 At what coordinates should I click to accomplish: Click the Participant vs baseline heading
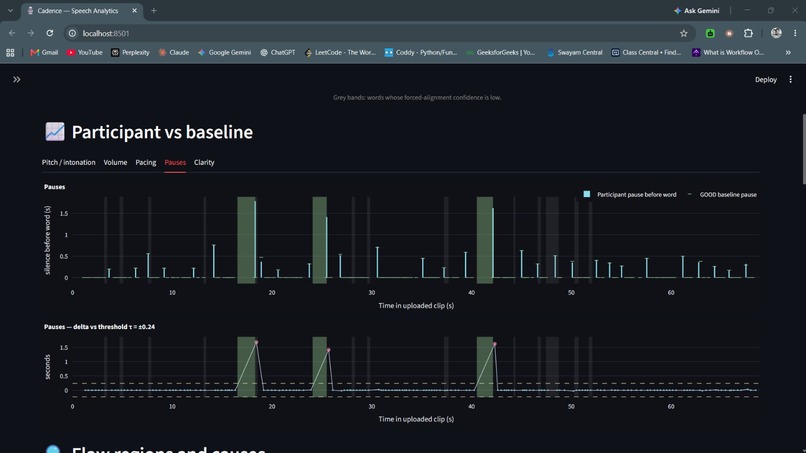pyautogui.click(x=162, y=132)
